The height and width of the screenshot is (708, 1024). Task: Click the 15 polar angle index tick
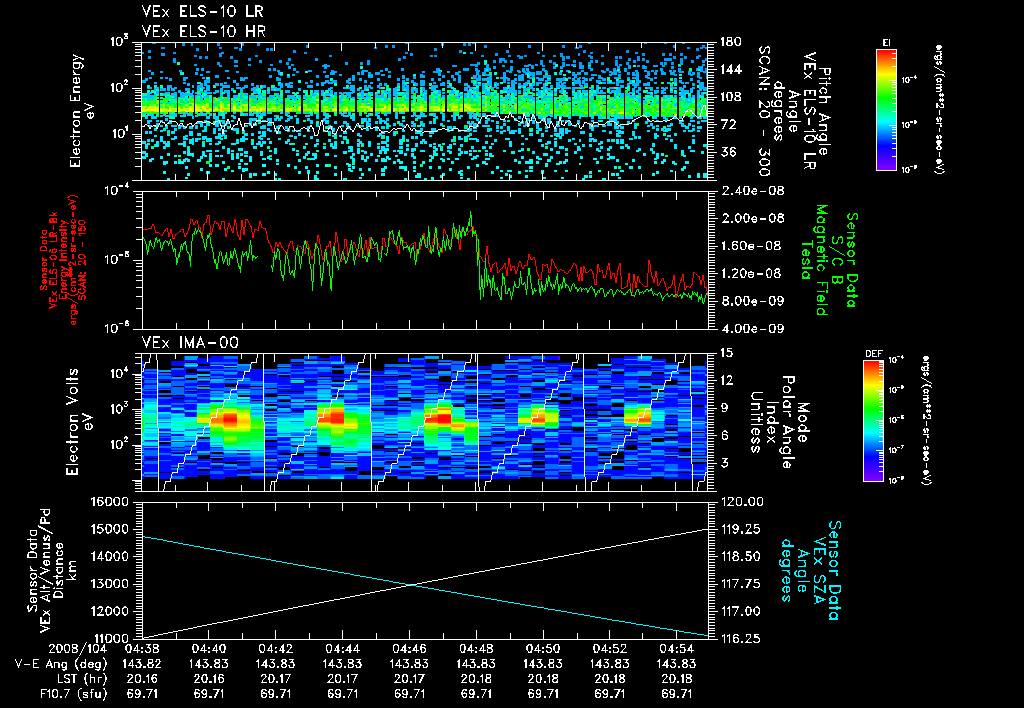coord(727,353)
